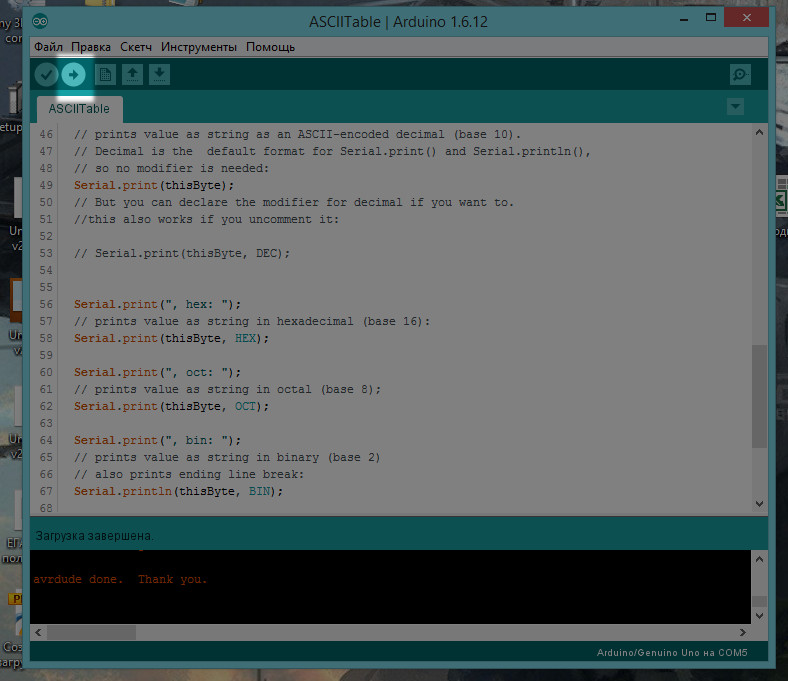Click the comment about hexadecimal (base 16)

252,321
